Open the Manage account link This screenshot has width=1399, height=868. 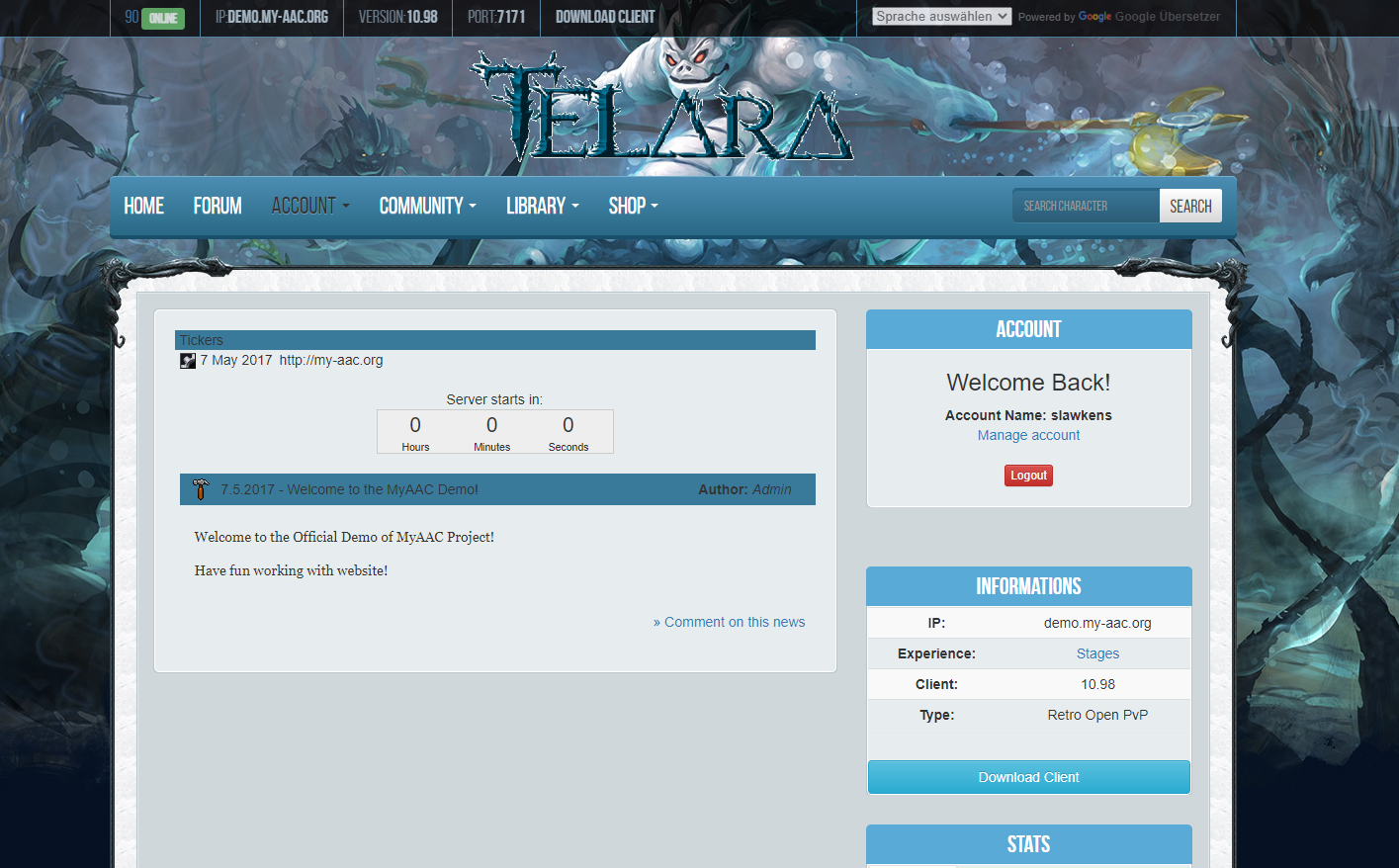click(1028, 435)
